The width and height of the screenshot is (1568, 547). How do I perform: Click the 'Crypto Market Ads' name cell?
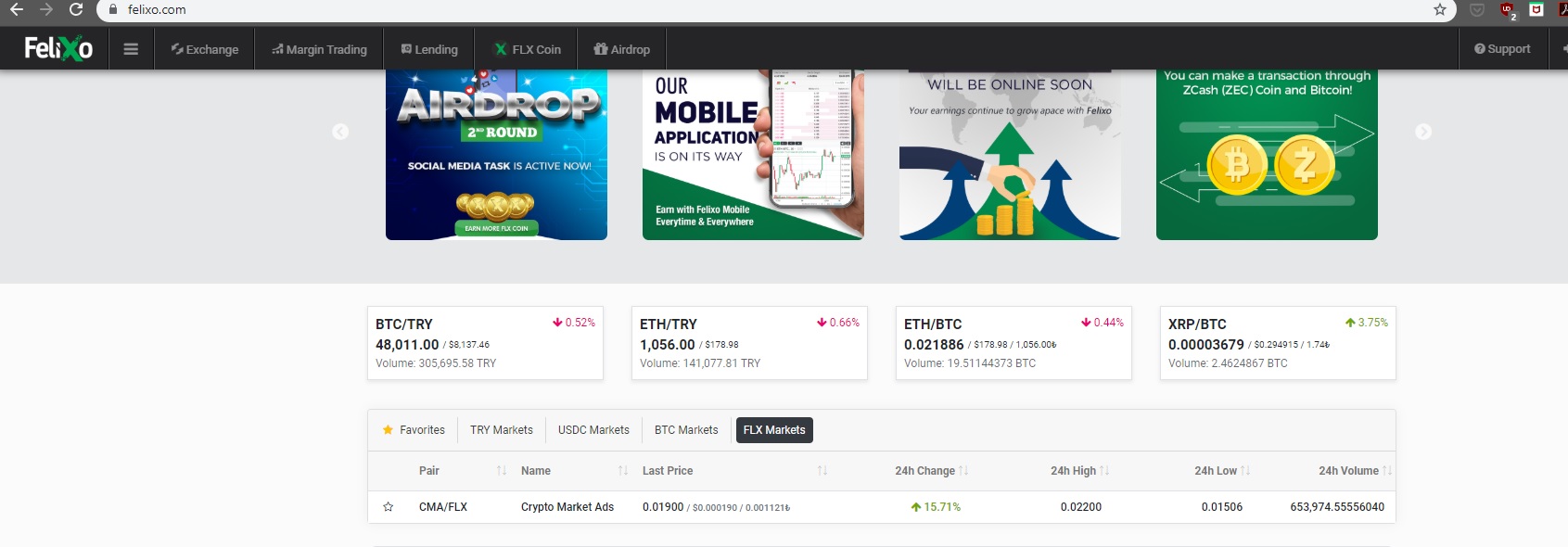[567, 507]
